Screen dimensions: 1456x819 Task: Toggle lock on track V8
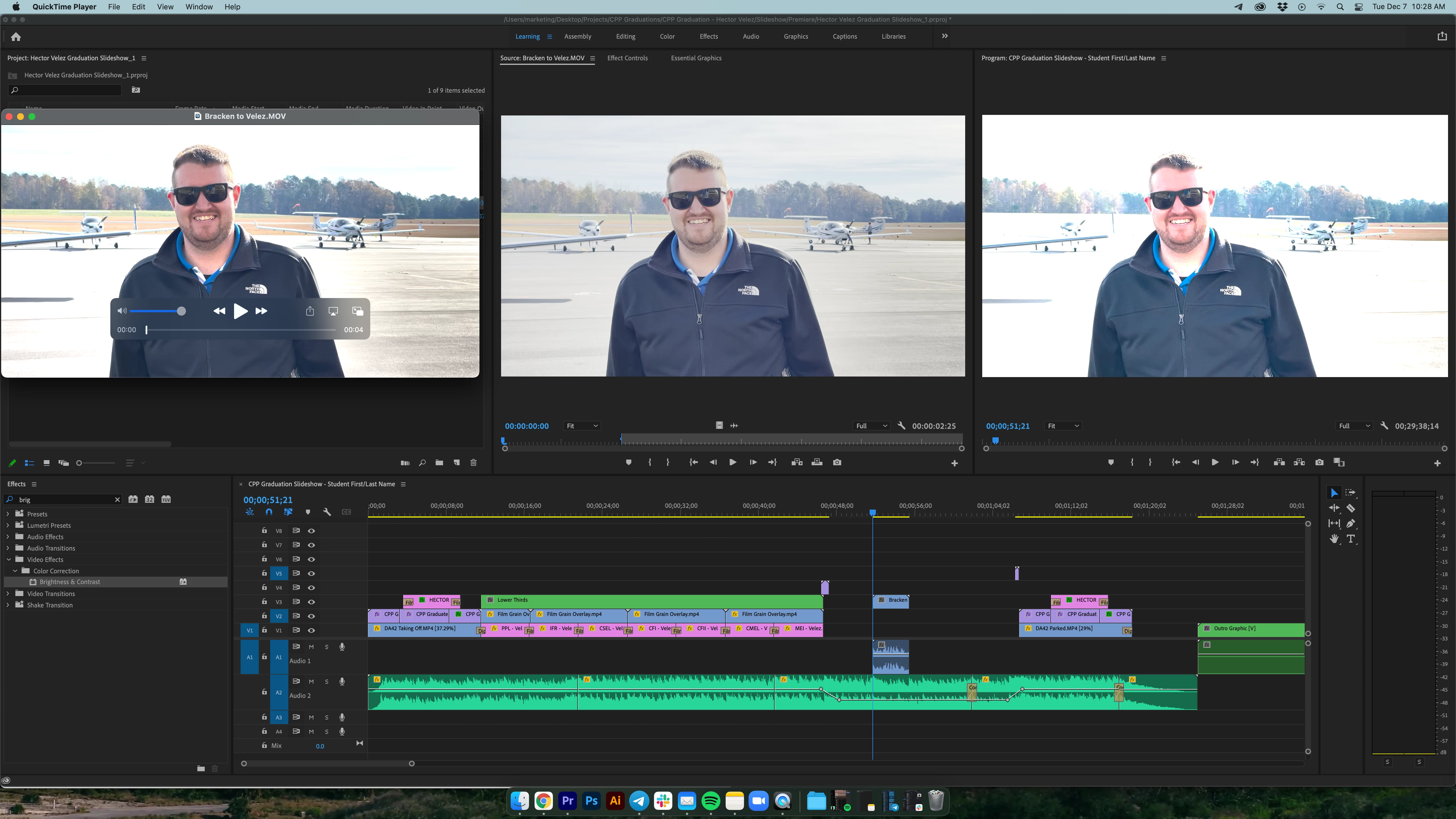[x=264, y=531]
